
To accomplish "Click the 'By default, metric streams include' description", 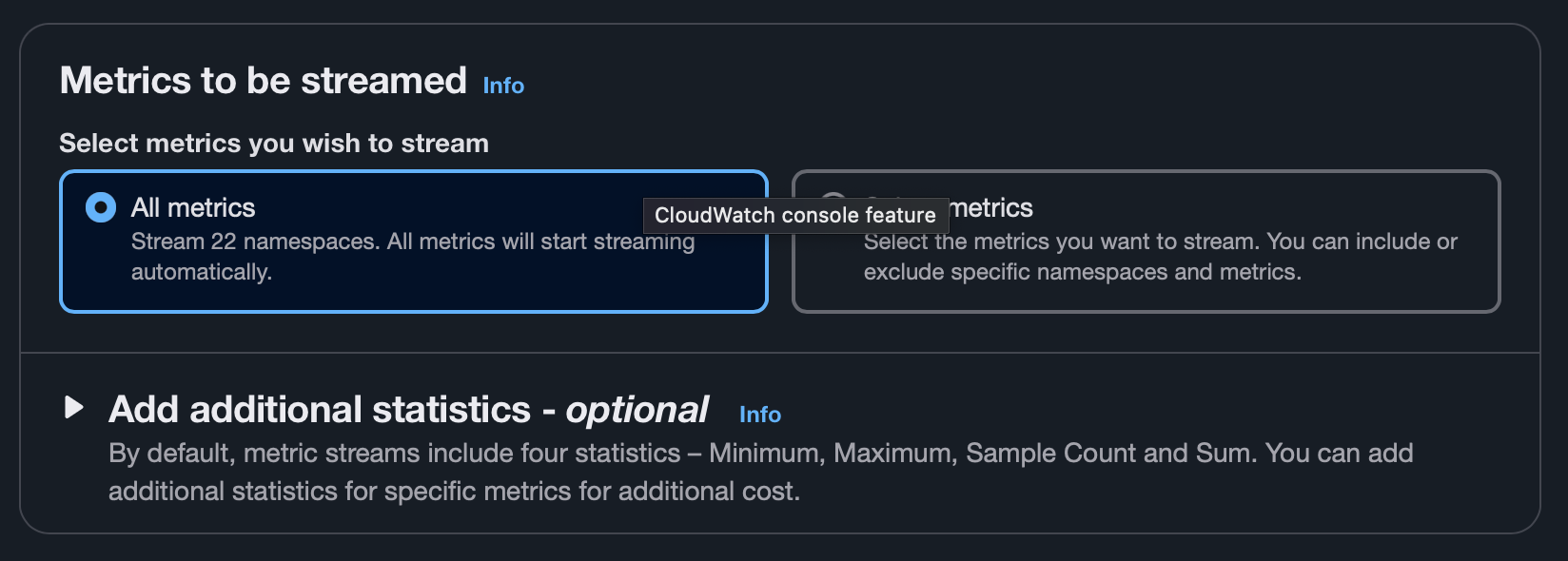I will coord(761,472).
